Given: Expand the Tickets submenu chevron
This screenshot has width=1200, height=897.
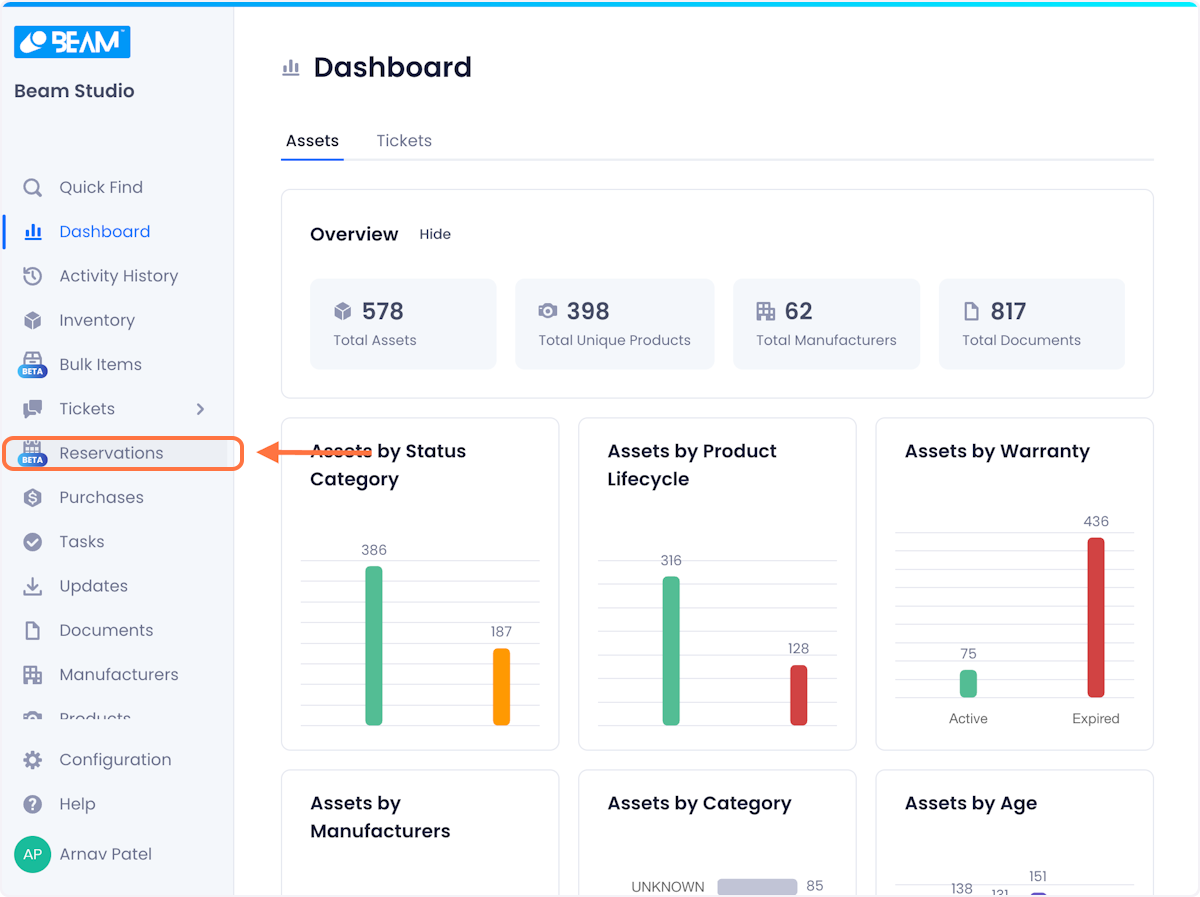Looking at the screenshot, I should click(200, 409).
